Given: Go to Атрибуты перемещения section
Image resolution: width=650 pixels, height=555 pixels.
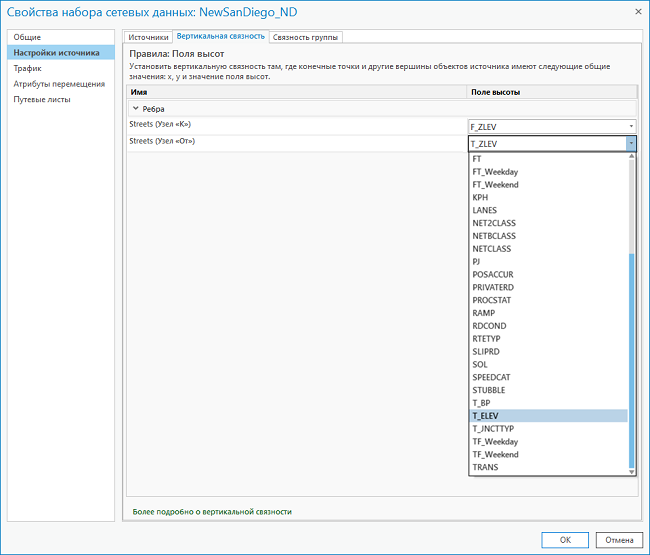Looking at the screenshot, I should [x=58, y=84].
